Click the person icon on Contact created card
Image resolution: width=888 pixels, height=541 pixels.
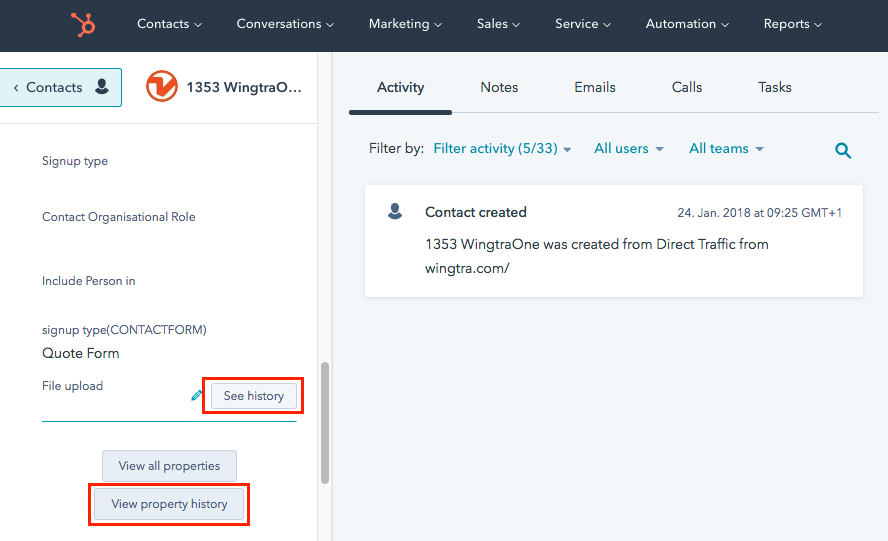click(395, 212)
